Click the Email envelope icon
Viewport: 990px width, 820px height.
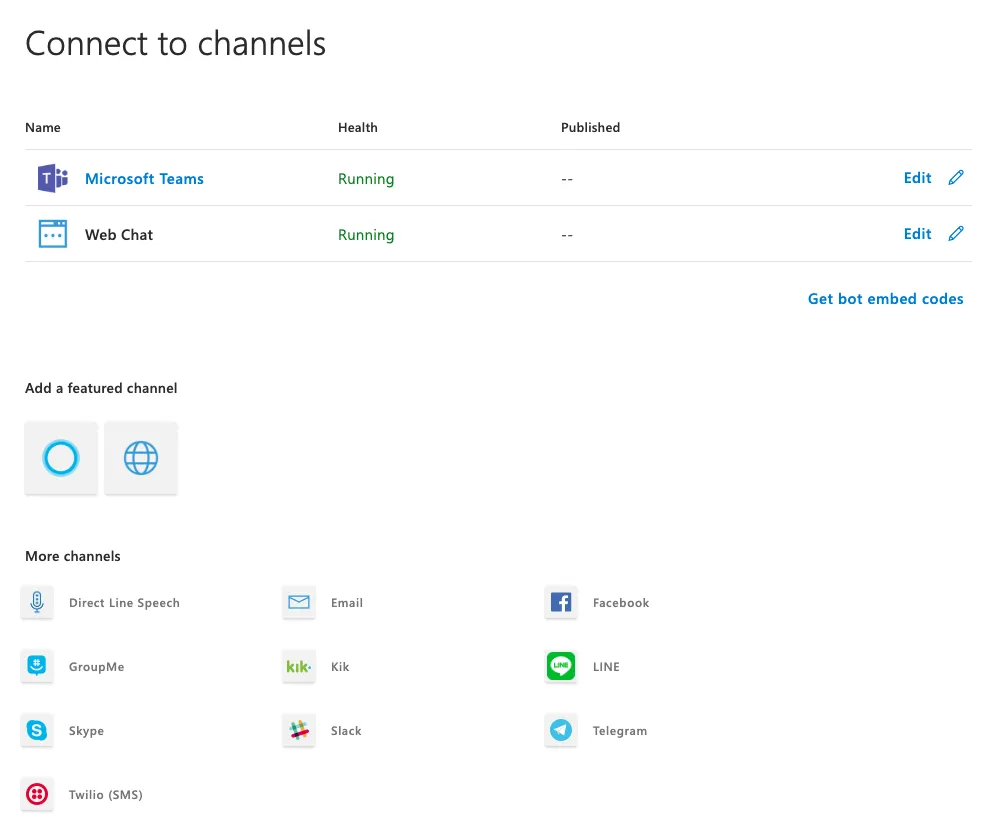click(299, 602)
